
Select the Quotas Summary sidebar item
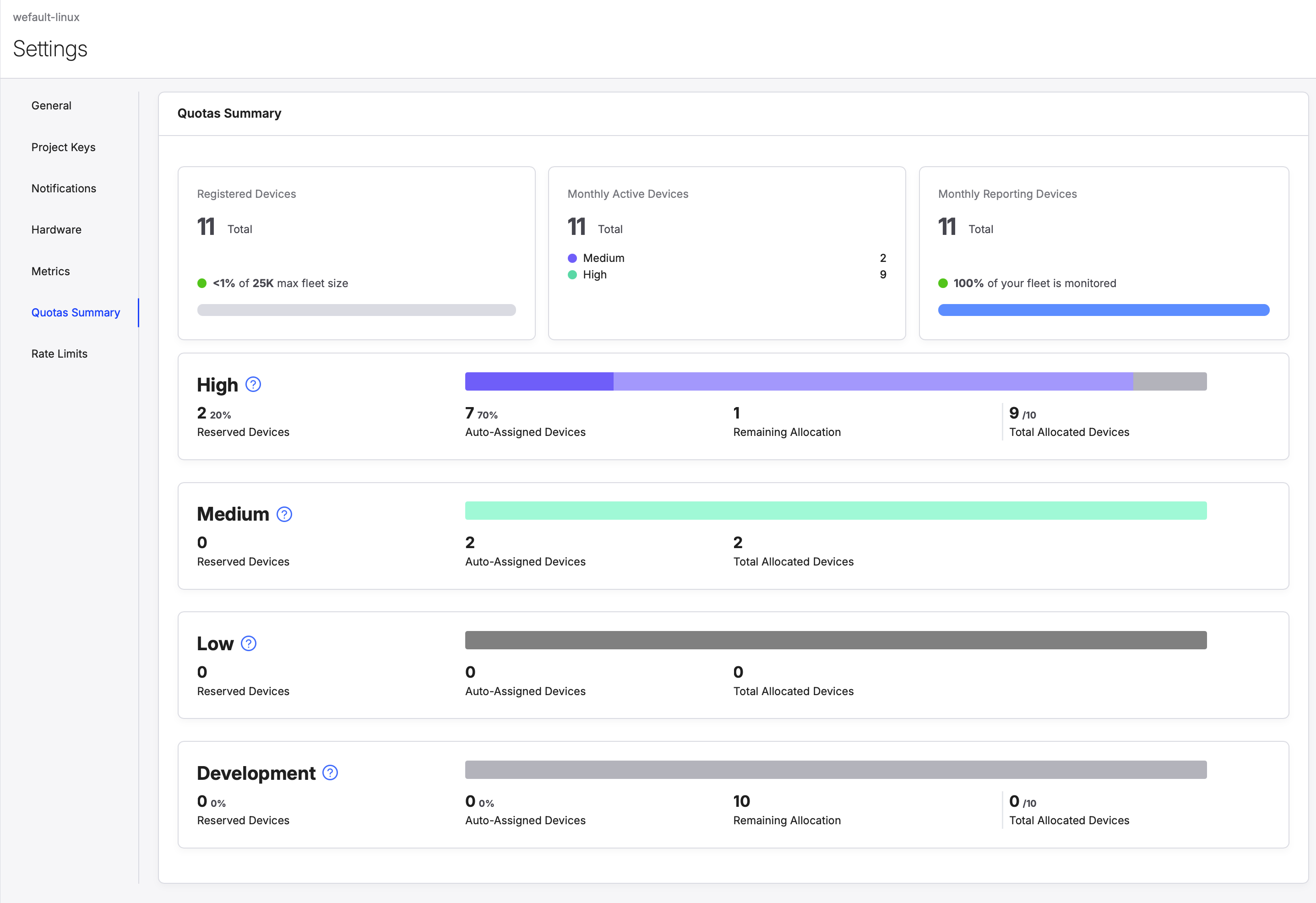point(75,312)
